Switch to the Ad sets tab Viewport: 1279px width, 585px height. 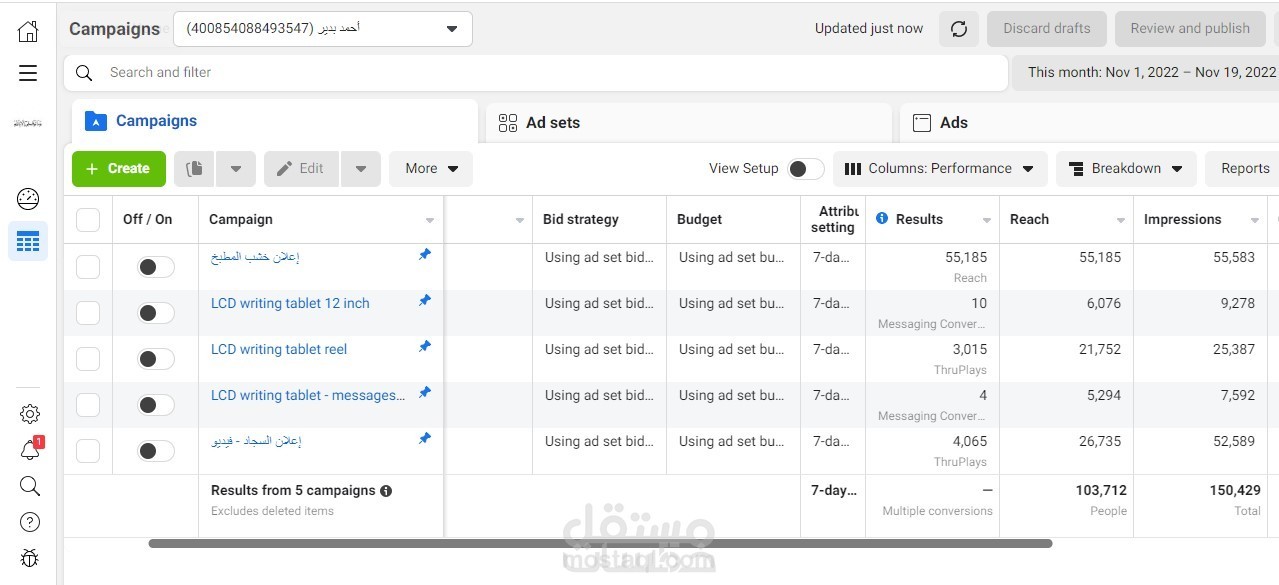pyautogui.click(x=552, y=123)
